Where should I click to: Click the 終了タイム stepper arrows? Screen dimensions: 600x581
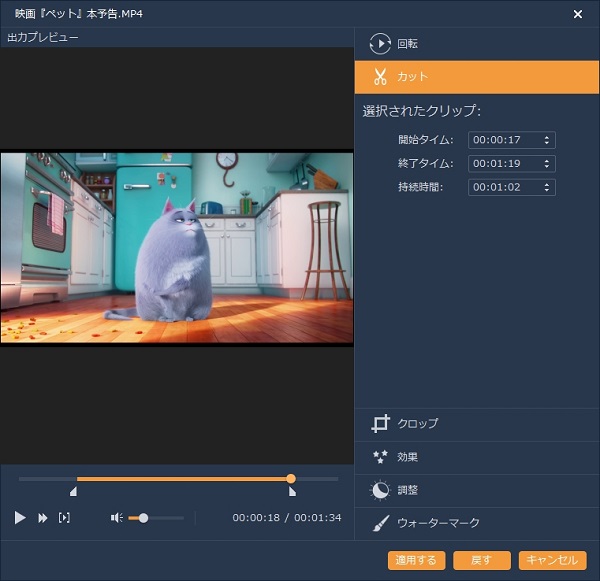pyautogui.click(x=547, y=164)
